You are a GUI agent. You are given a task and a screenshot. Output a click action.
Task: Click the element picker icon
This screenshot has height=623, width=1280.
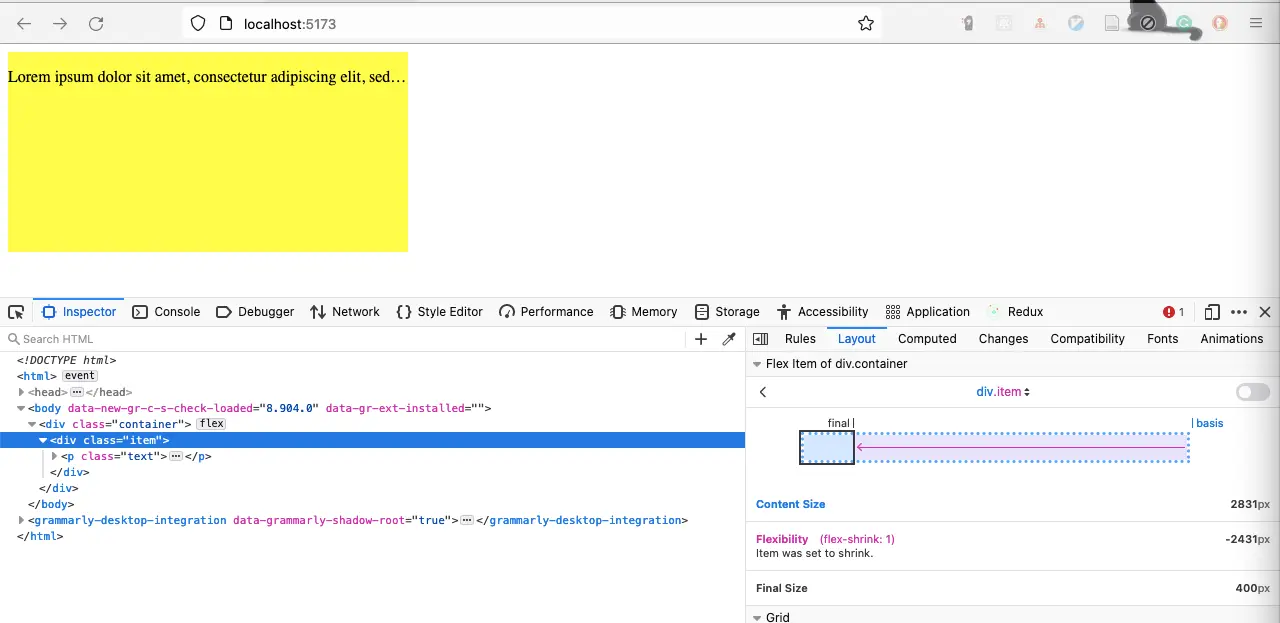(16, 312)
